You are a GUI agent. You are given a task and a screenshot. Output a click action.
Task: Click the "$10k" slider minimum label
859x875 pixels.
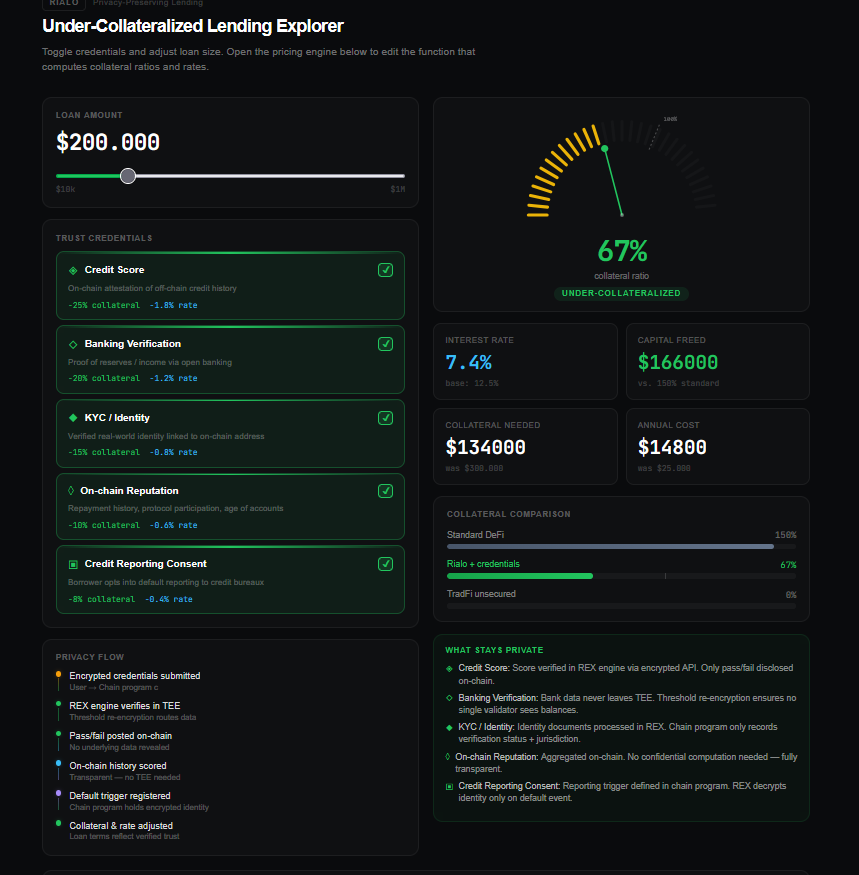65,190
